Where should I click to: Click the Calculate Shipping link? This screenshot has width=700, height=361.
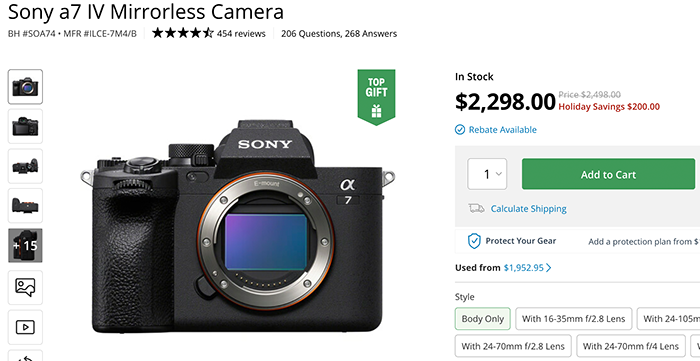pyautogui.click(x=529, y=208)
